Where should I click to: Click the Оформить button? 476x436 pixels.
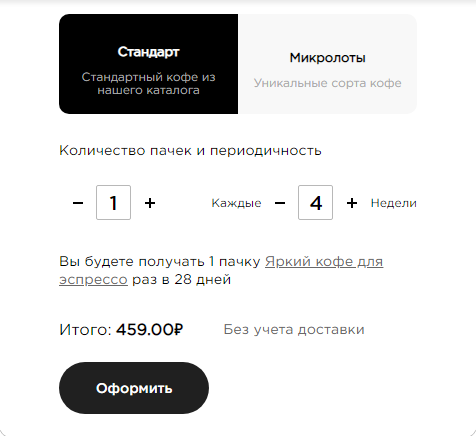coord(134,388)
